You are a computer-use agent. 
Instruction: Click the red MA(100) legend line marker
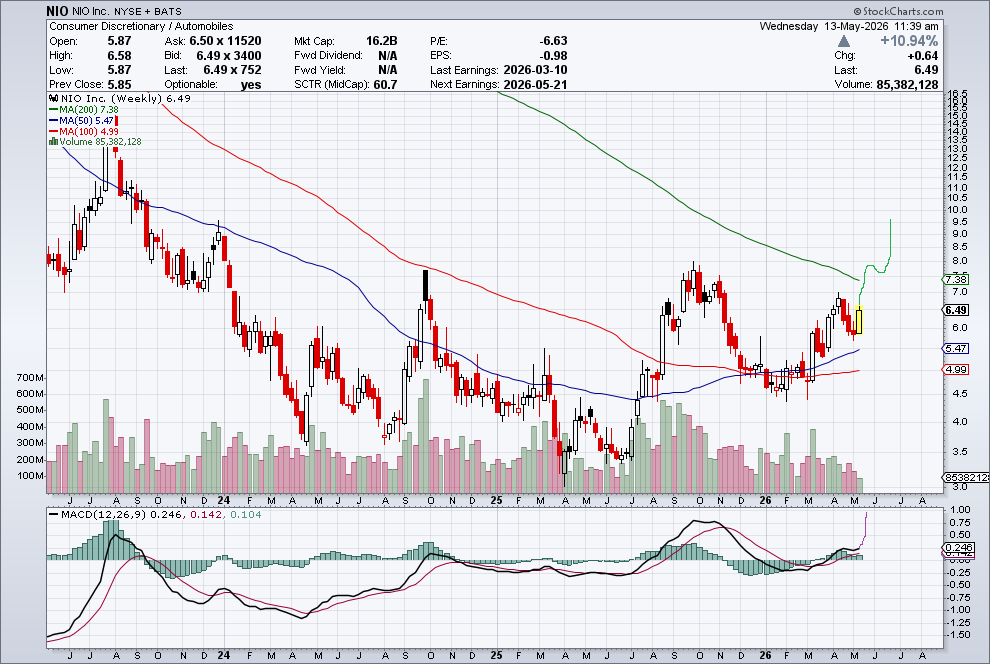pyautogui.click(x=54, y=131)
